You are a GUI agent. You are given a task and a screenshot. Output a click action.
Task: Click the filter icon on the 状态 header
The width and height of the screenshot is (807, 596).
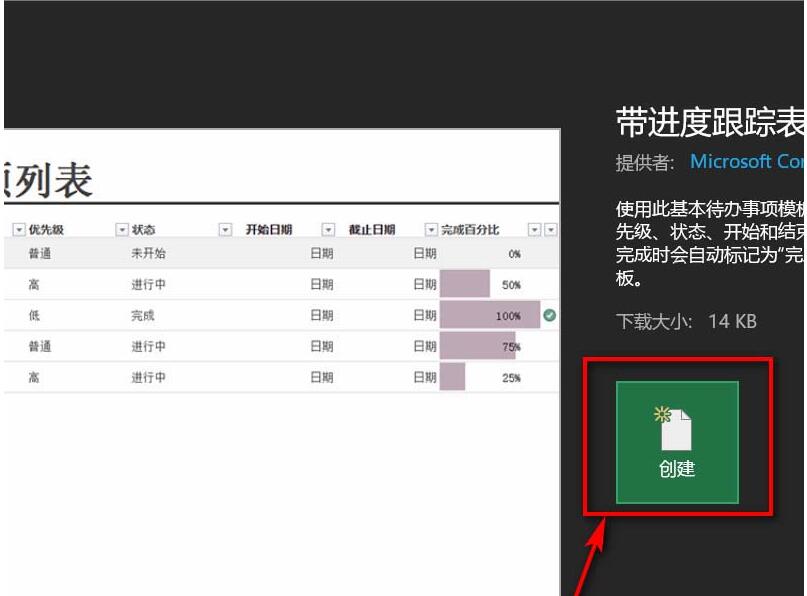(x=122, y=227)
